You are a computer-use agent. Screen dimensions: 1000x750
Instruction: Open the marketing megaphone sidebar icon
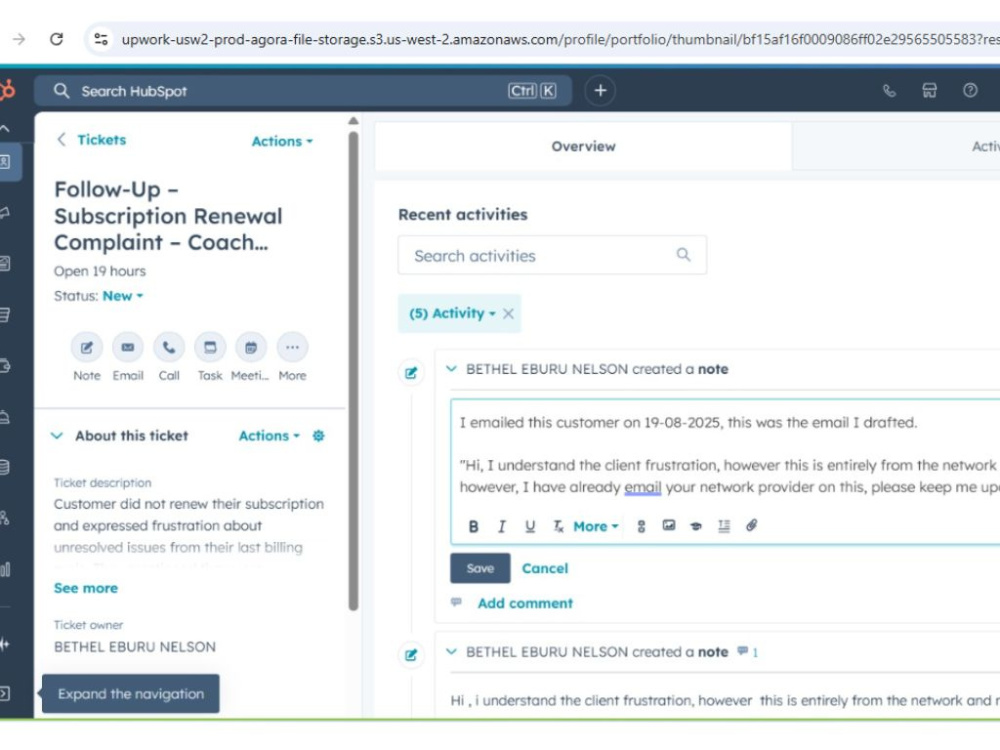coord(5,212)
